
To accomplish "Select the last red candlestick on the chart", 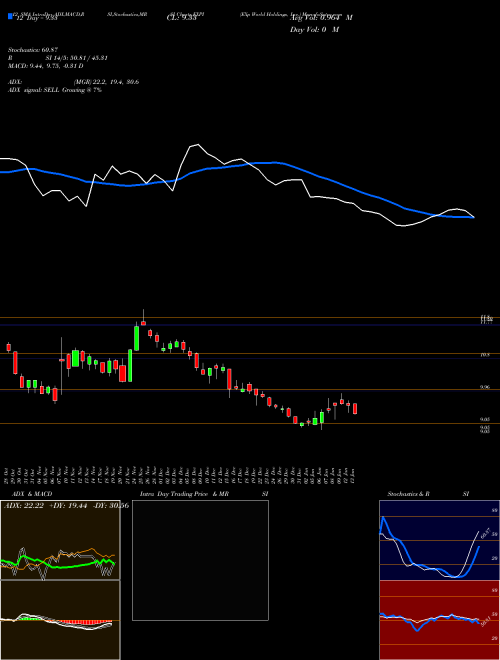I will [355, 408].
